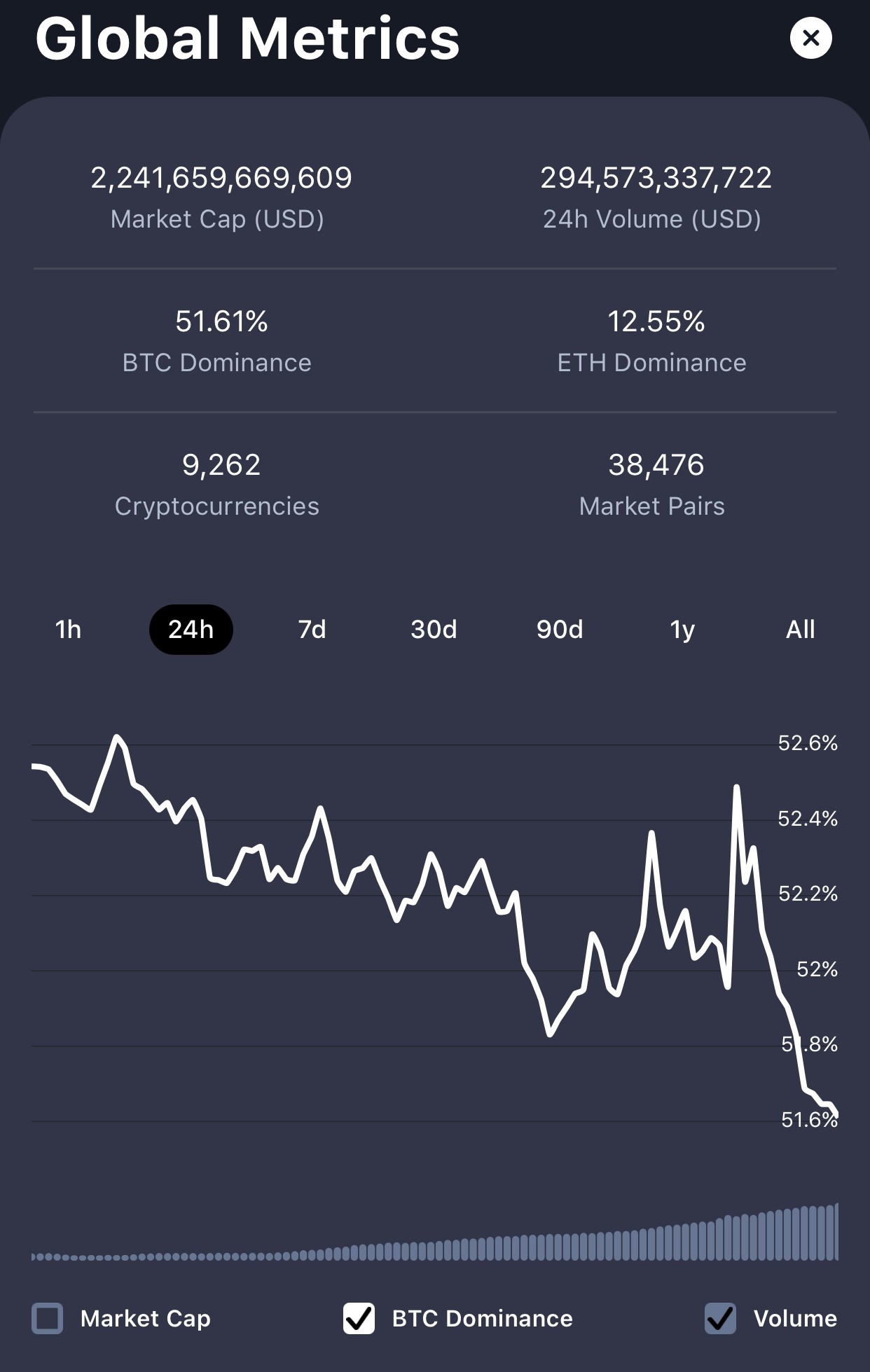
Task: Show the 30d chart range
Action: click(x=434, y=630)
